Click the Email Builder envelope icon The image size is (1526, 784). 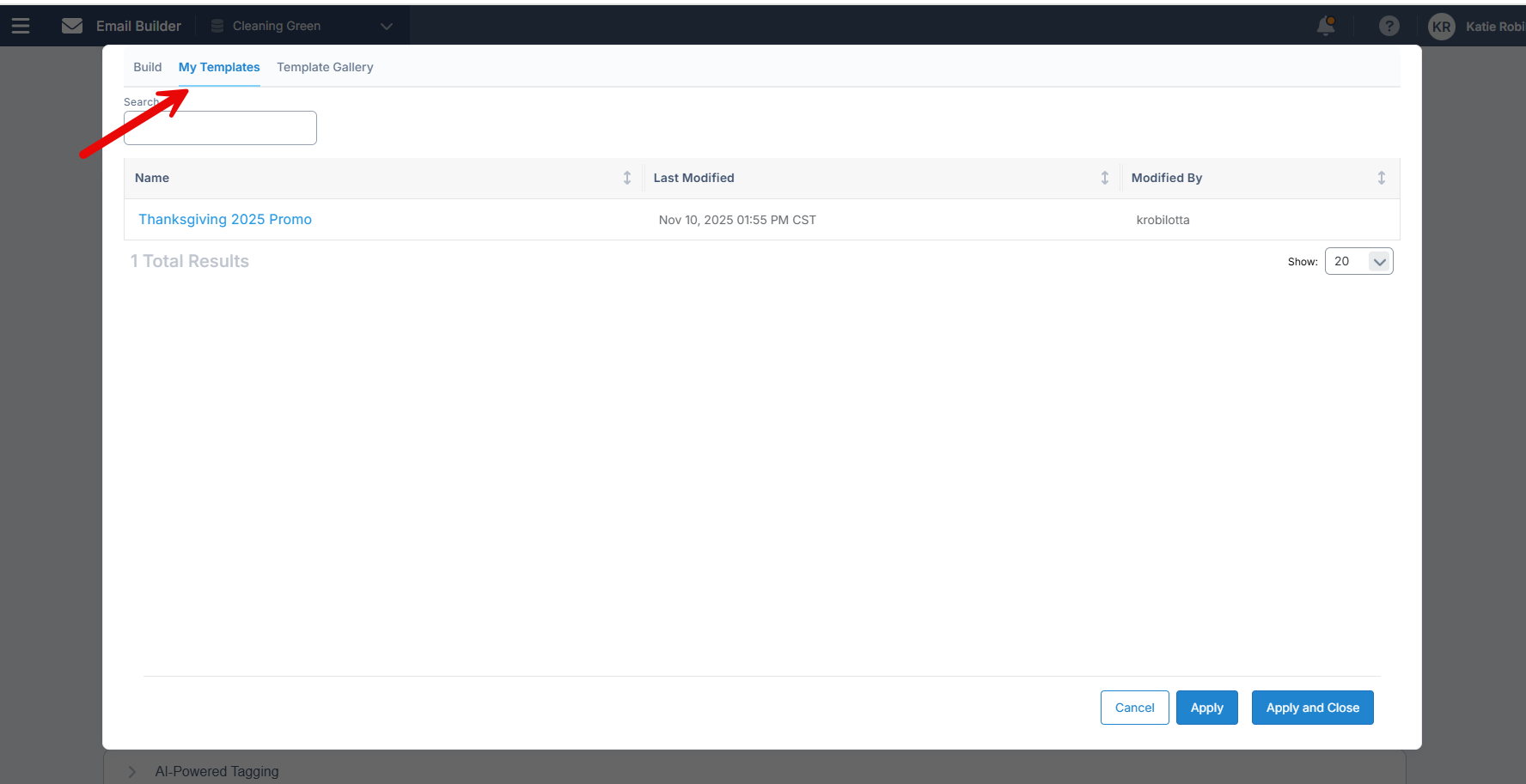pyautogui.click(x=72, y=26)
